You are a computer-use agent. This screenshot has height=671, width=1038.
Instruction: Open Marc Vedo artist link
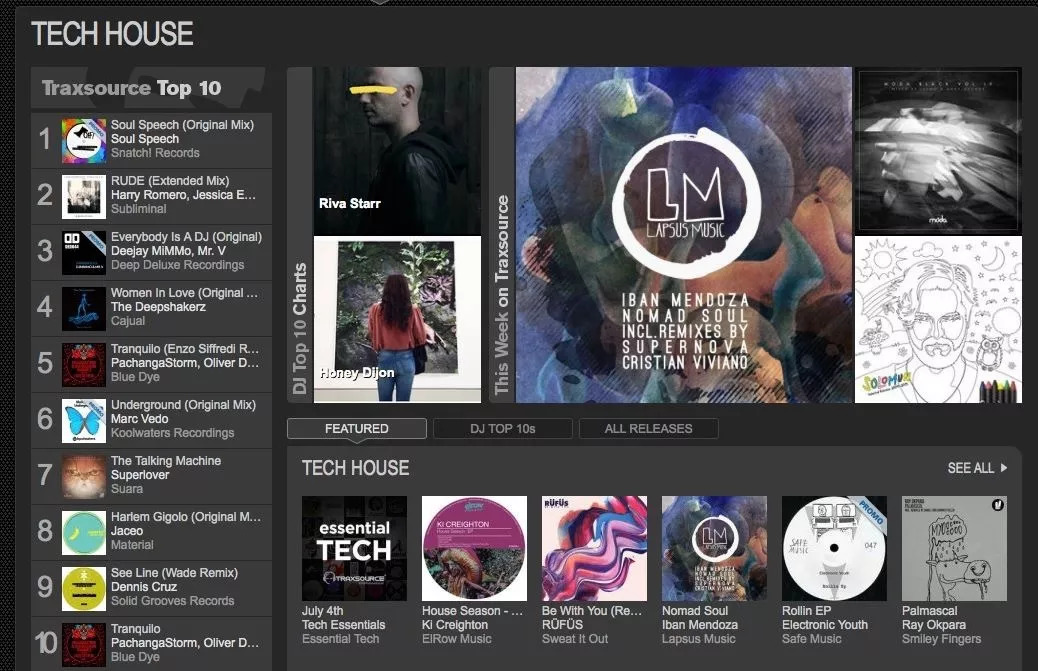tap(140, 419)
